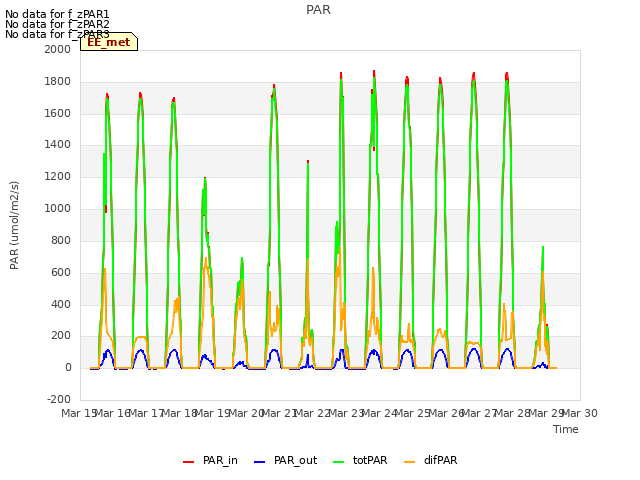
Task: Click the 2000 y-axis tick label
Action: click(58, 49)
